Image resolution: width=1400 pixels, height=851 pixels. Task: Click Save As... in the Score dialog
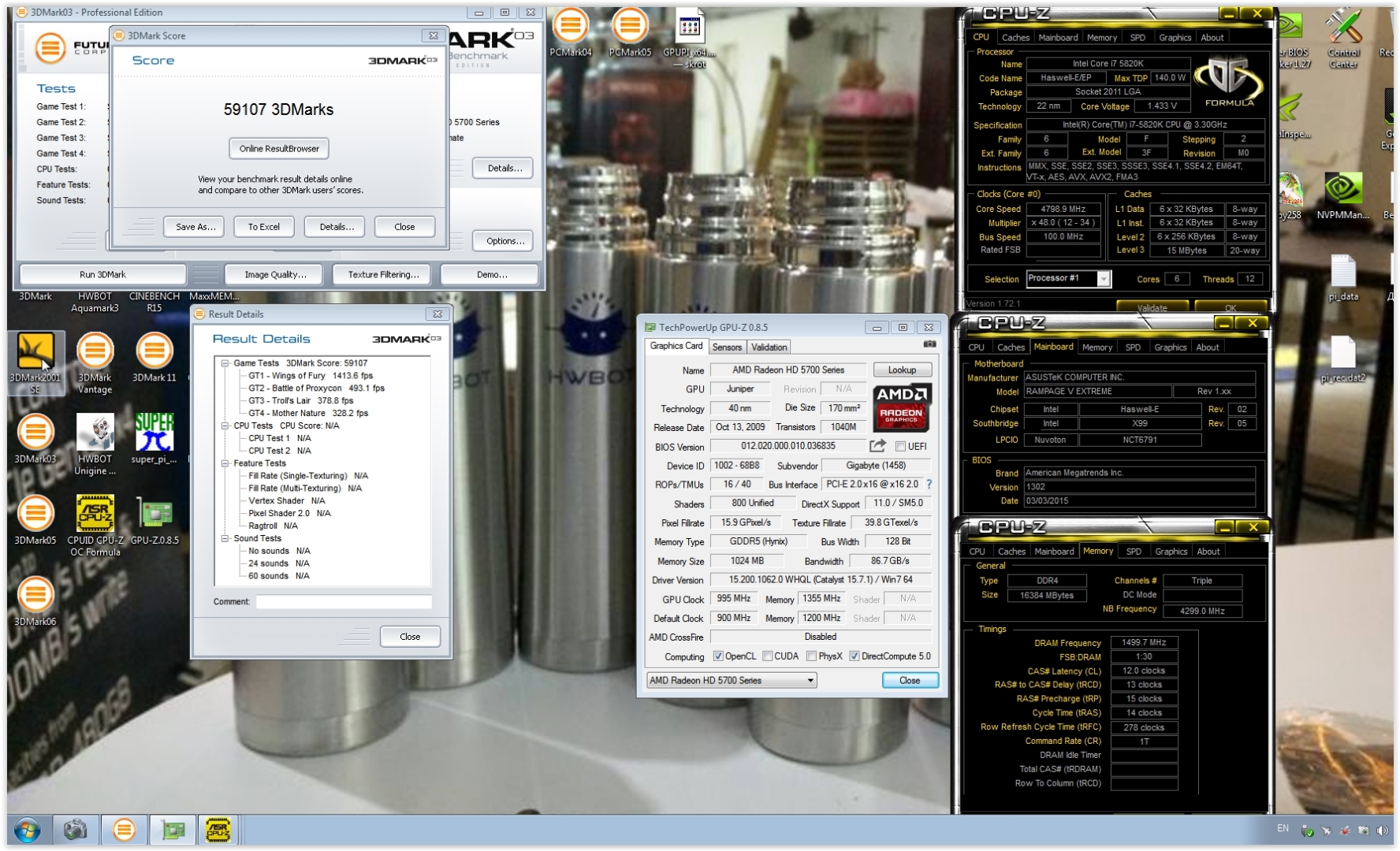(x=195, y=227)
